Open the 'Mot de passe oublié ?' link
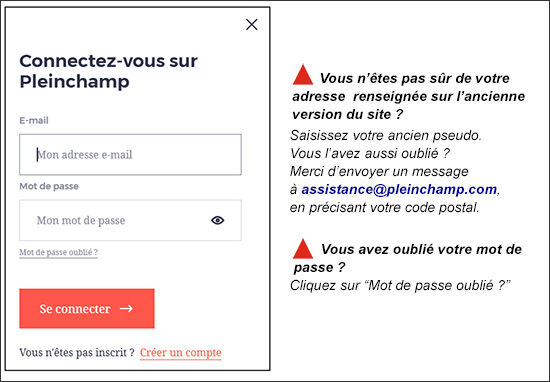 [x=59, y=252]
